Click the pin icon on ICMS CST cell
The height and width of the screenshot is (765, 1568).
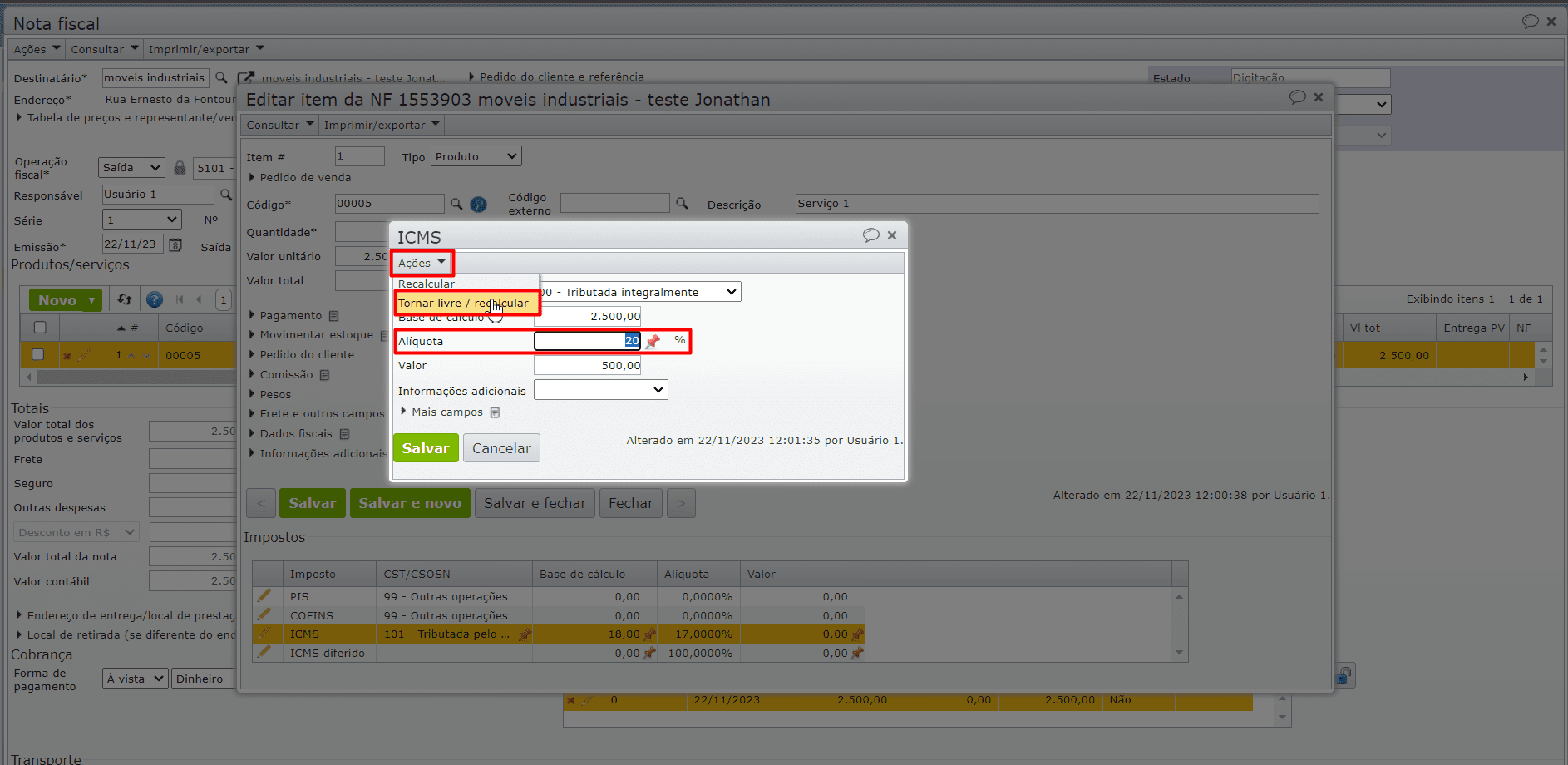[525, 634]
